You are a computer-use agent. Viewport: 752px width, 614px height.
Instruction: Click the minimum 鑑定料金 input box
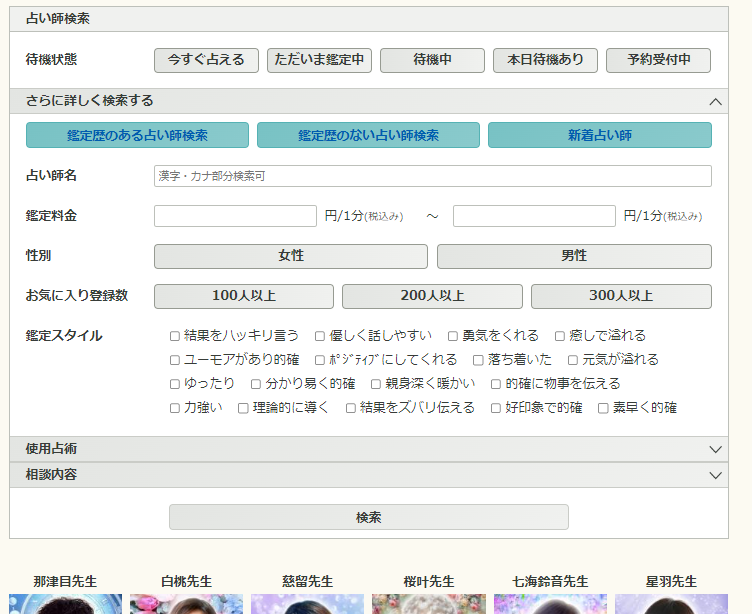click(235, 216)
